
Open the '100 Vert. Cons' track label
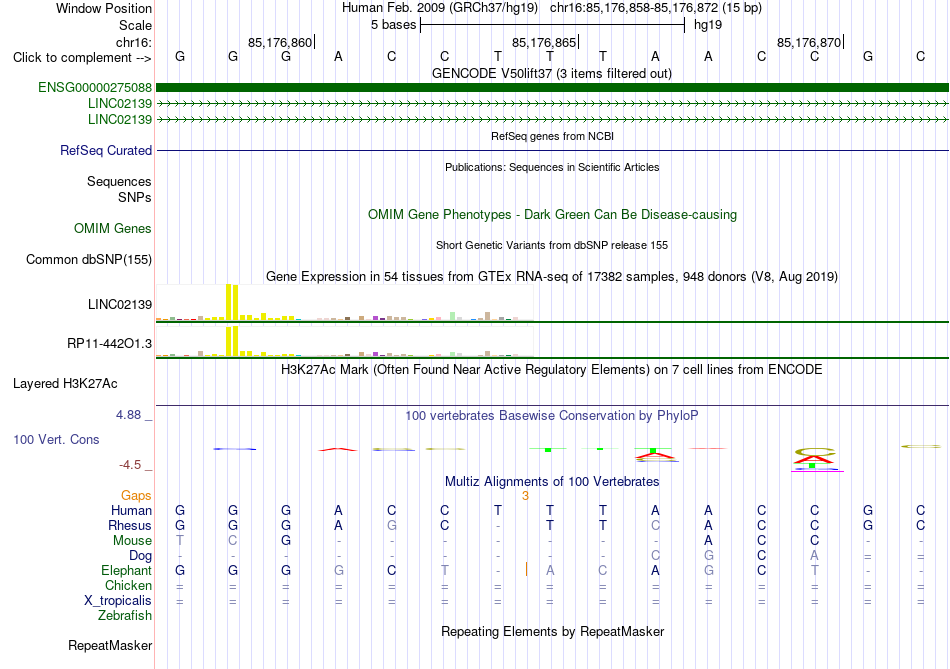pos(56,439)
